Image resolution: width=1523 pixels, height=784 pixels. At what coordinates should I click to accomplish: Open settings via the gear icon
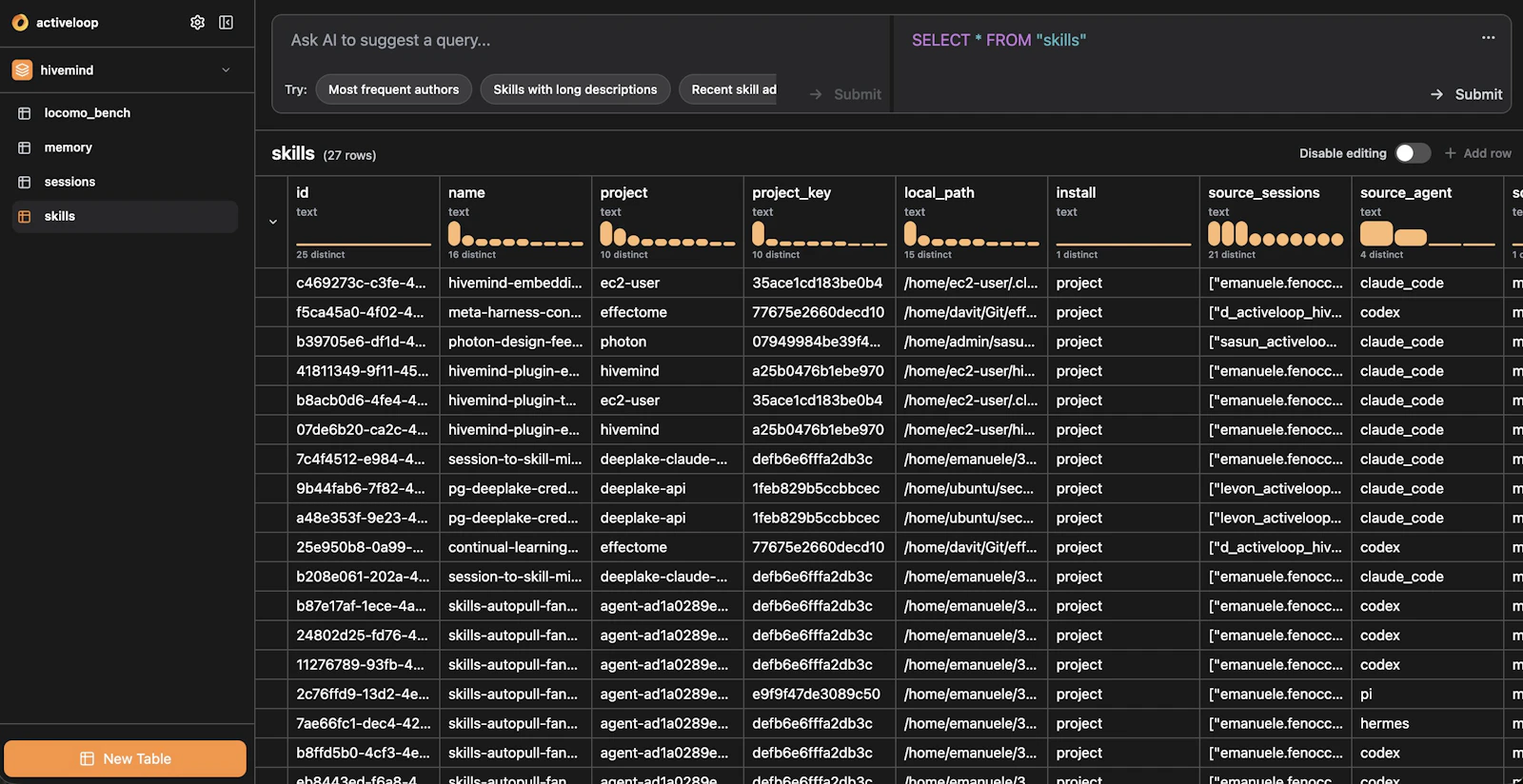coord(197,22)
